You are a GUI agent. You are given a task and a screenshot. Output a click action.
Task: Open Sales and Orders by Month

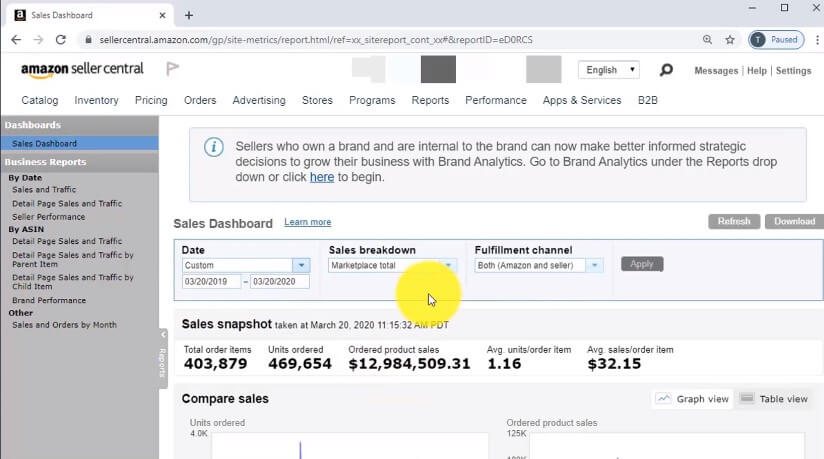tap(64, 325)
